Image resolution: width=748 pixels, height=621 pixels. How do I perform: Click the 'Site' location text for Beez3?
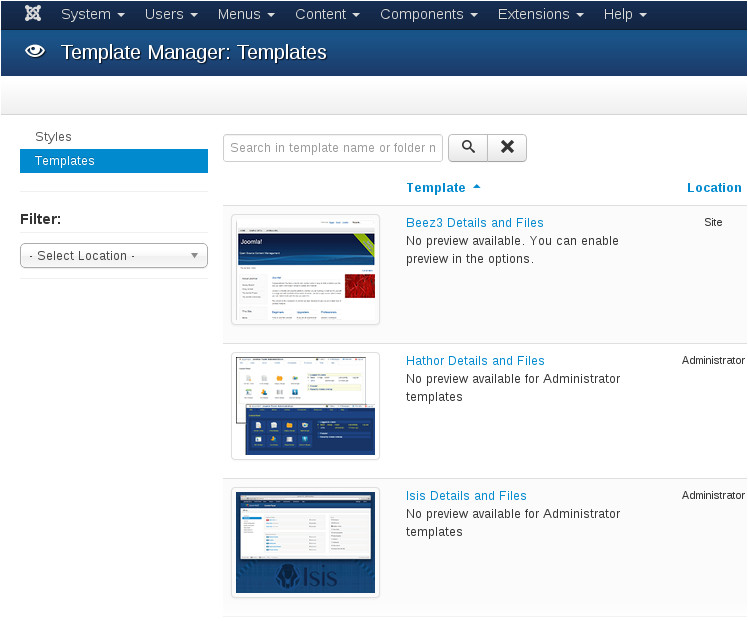point(713,222)
